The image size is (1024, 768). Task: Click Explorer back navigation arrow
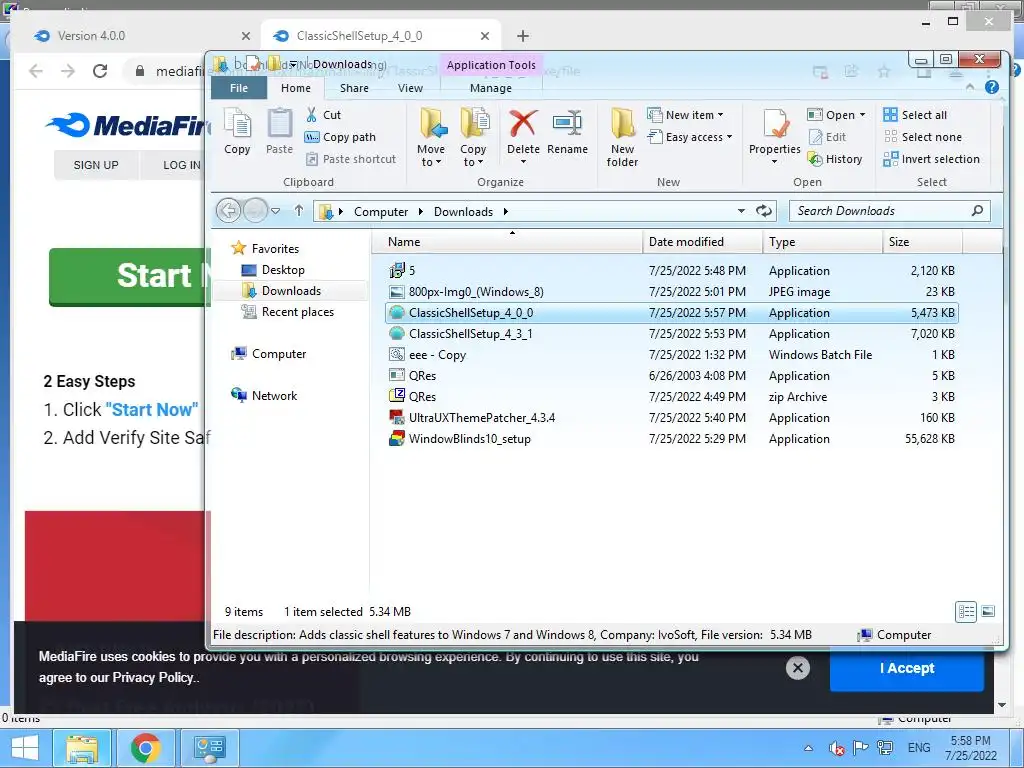[229, 211]
